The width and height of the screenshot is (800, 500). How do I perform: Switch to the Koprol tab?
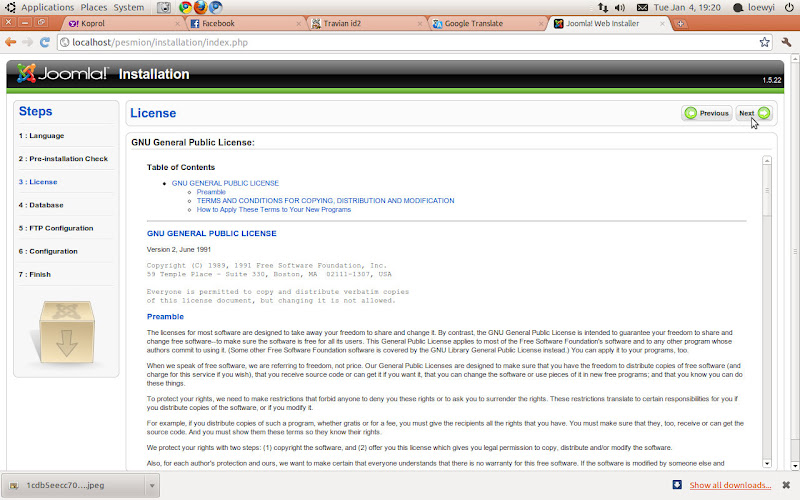123,23
